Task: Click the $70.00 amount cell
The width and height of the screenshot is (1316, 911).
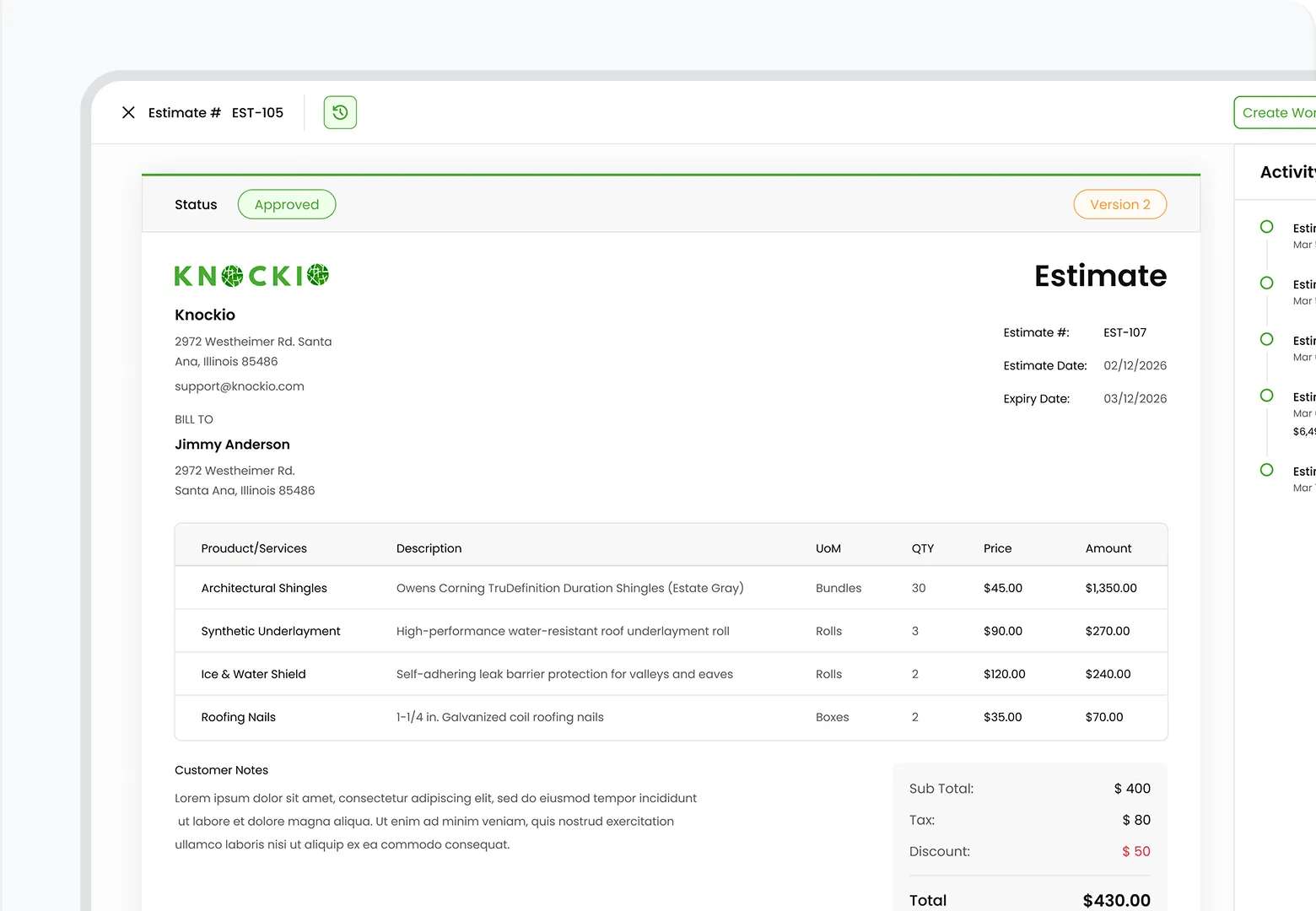Action: [1104, 717]
